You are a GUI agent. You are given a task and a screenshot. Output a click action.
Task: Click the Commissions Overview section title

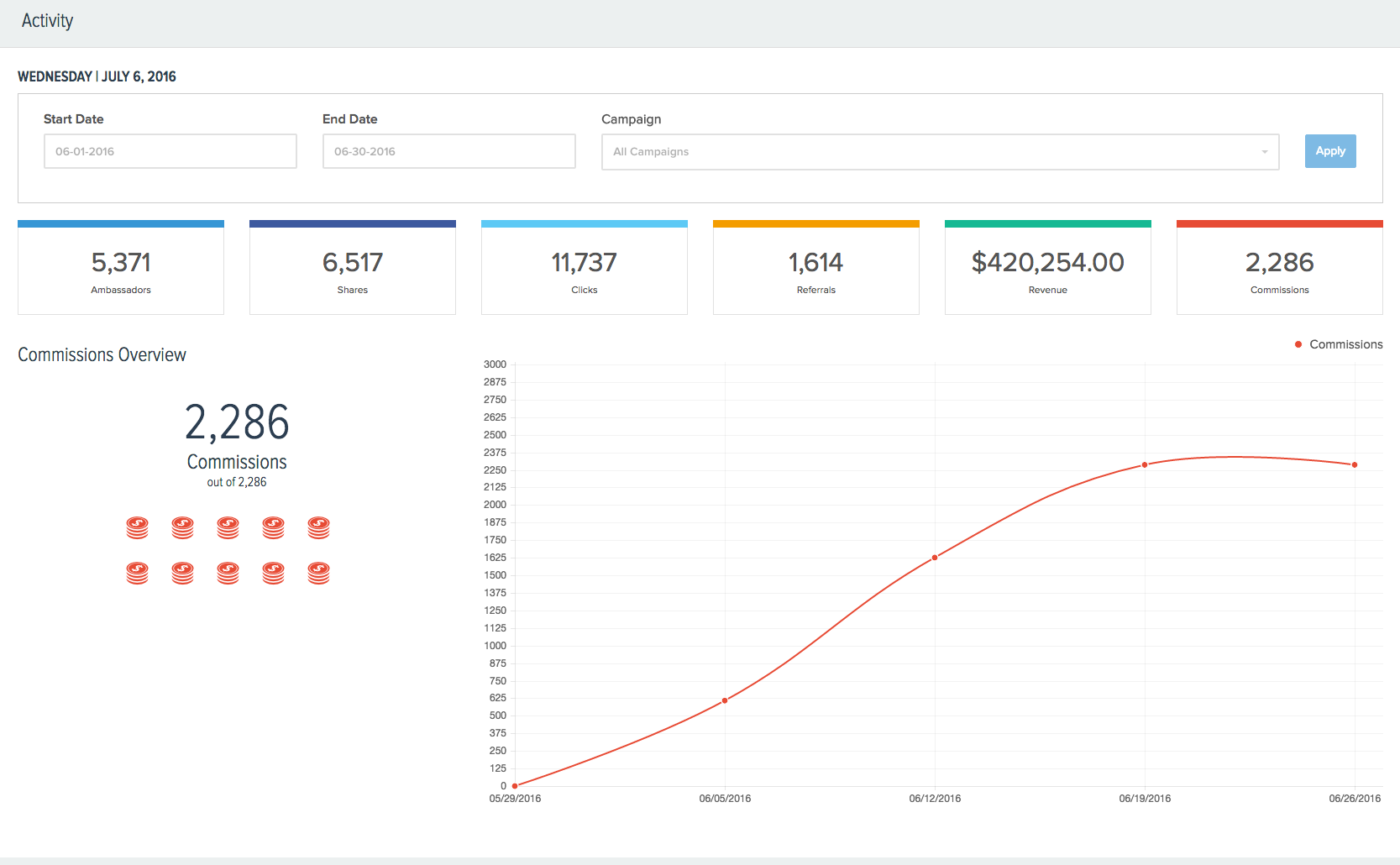click(102, 354)
